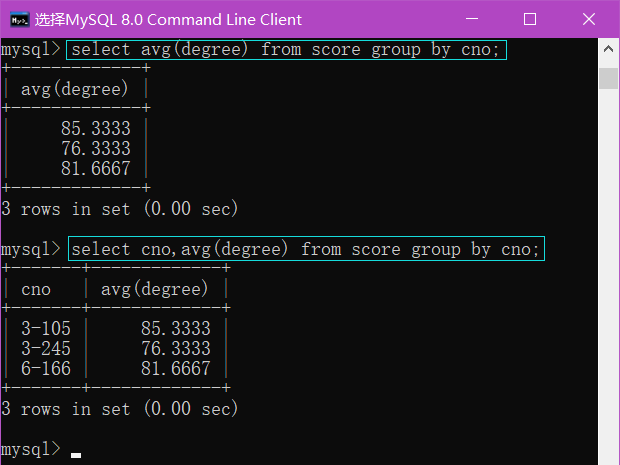The width and height of the screenshot is (620, 465).
Task: Click avg(degree) header in second result table
Action: click(155, 289)
